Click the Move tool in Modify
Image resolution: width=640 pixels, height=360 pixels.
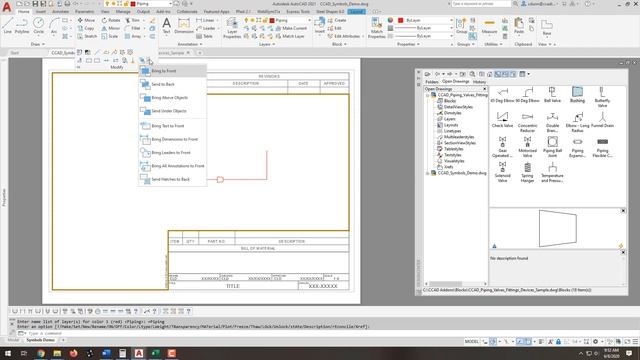86,20
